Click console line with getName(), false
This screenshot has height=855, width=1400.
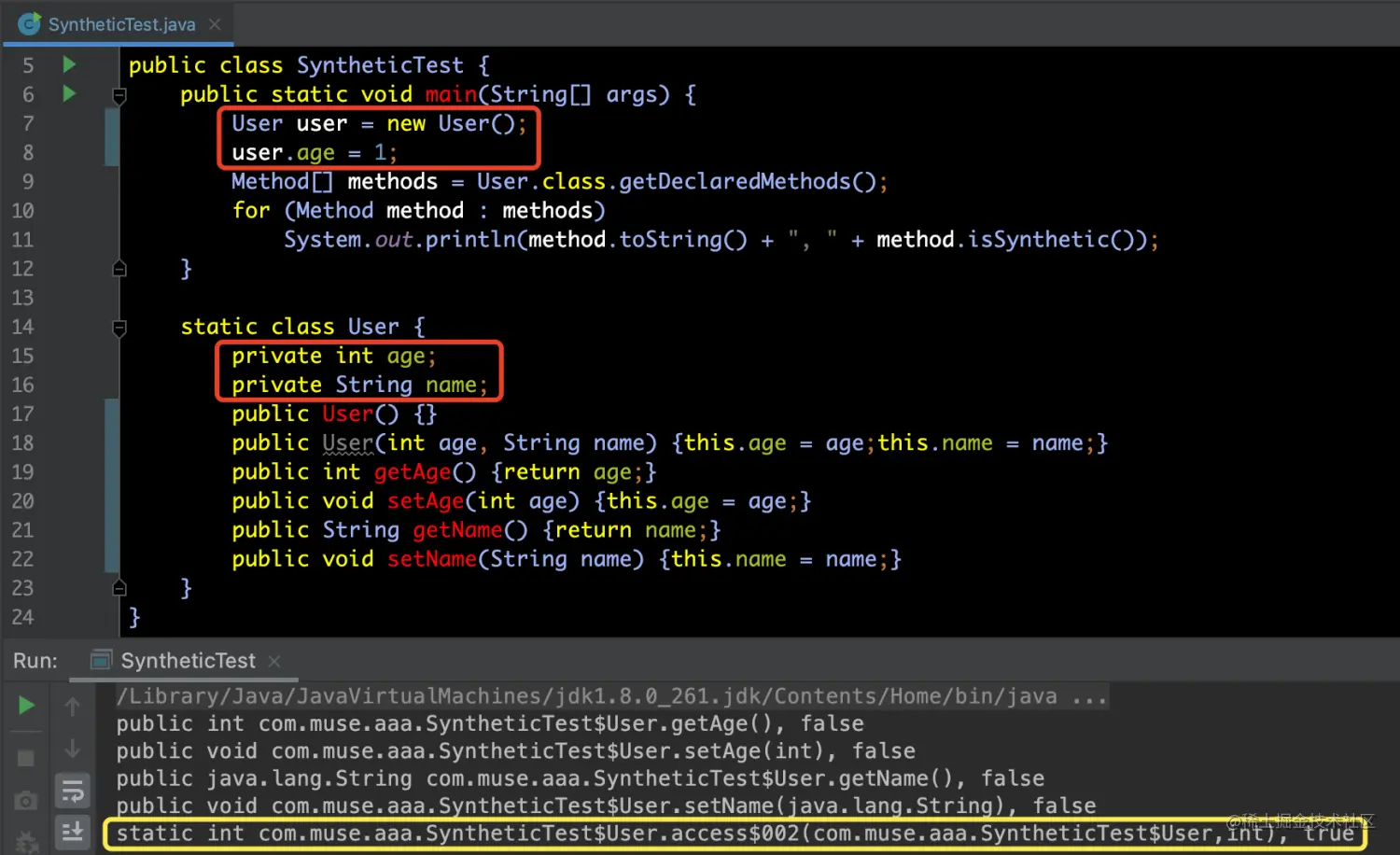click(x=580, y=778)
